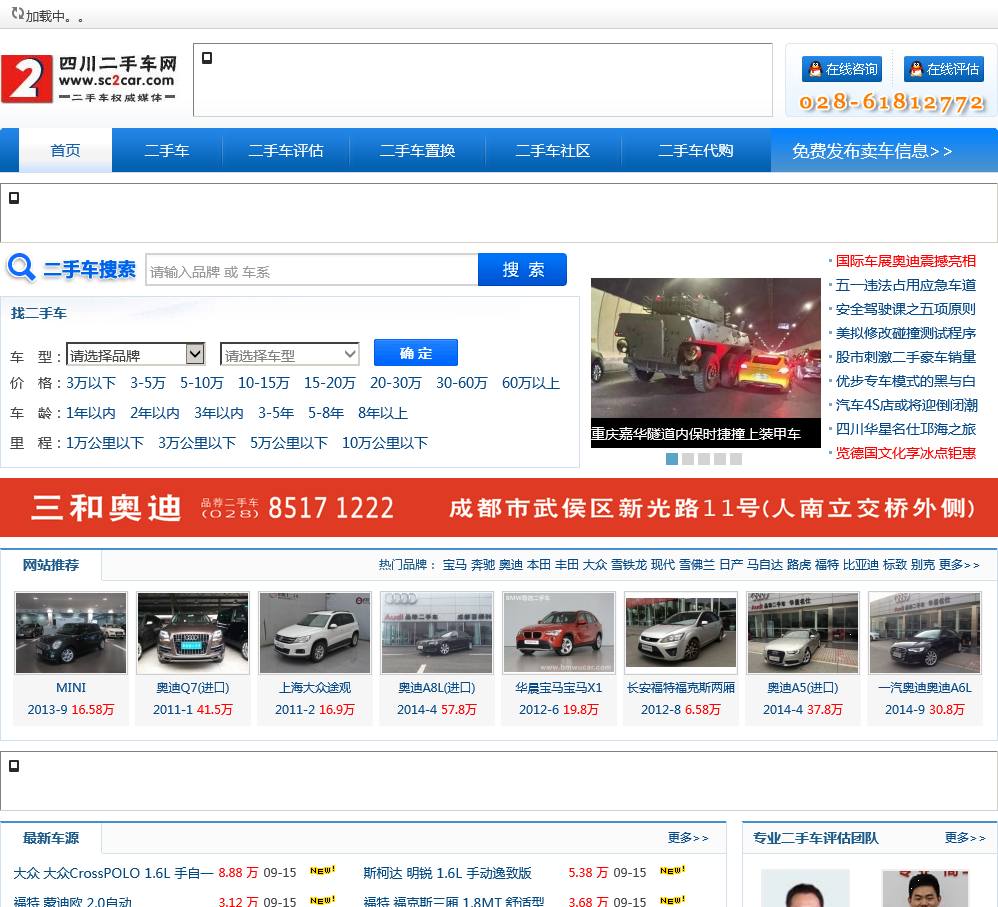Filter by price 5-10万
The height and width of the screenshot is (907, 998).
tap(202, 383)
